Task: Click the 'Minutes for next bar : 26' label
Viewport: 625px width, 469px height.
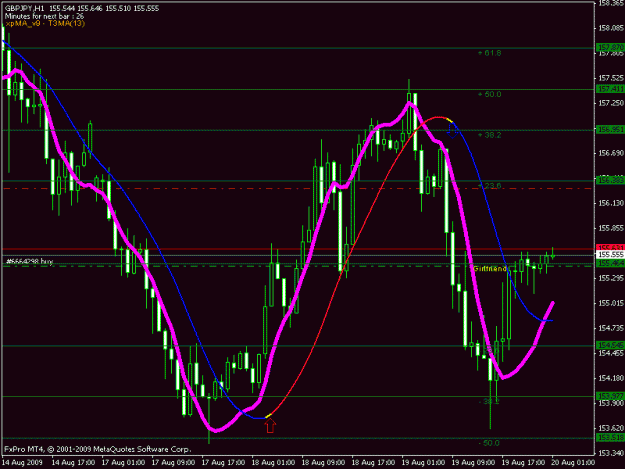Action: (x=44, y=16)
